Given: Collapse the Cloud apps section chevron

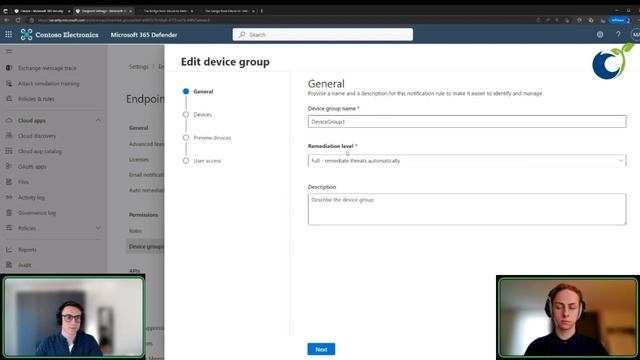Looking at the screenshot, I should coord(98,120).
